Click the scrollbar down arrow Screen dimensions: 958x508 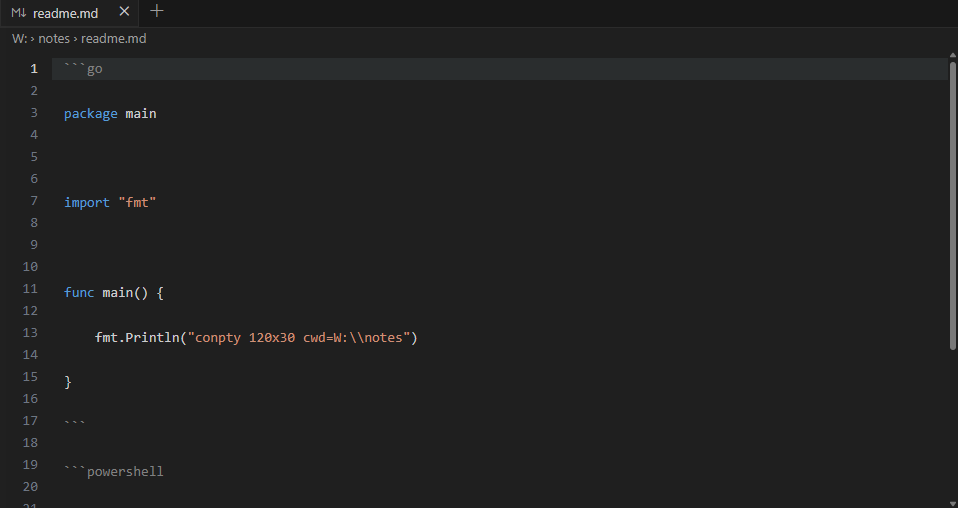click(953, 504)
